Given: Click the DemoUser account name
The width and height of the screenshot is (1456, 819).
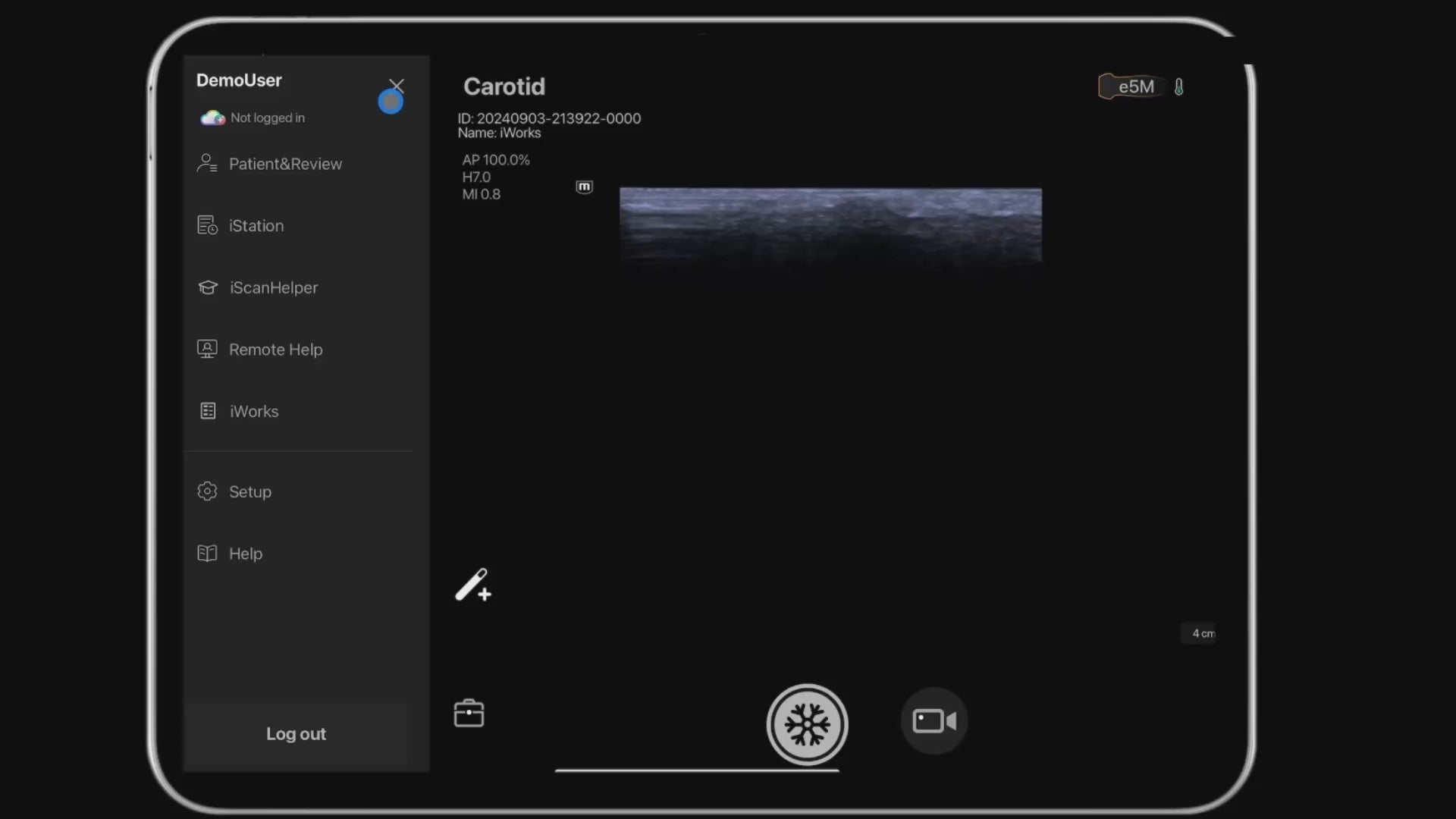Looking at the screenshot, I should coord(239,80).
